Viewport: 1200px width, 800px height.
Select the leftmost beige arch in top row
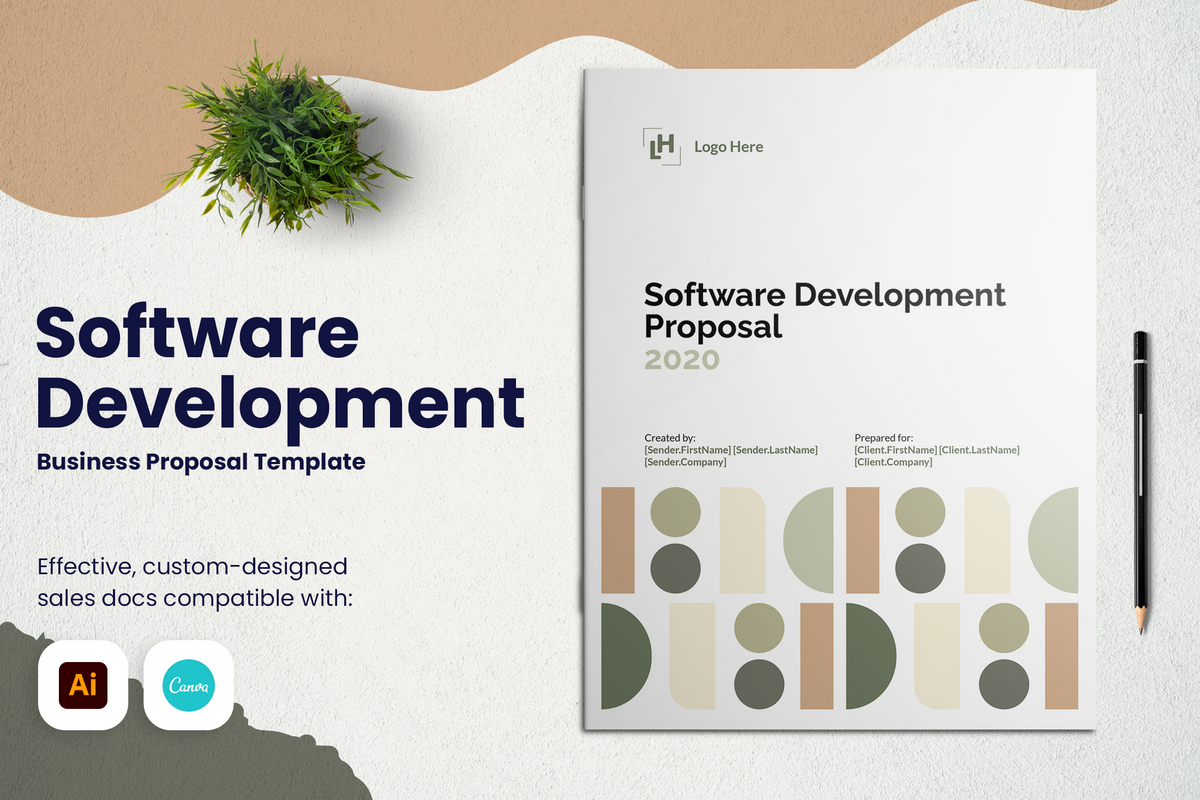click(x=742, y=540)
